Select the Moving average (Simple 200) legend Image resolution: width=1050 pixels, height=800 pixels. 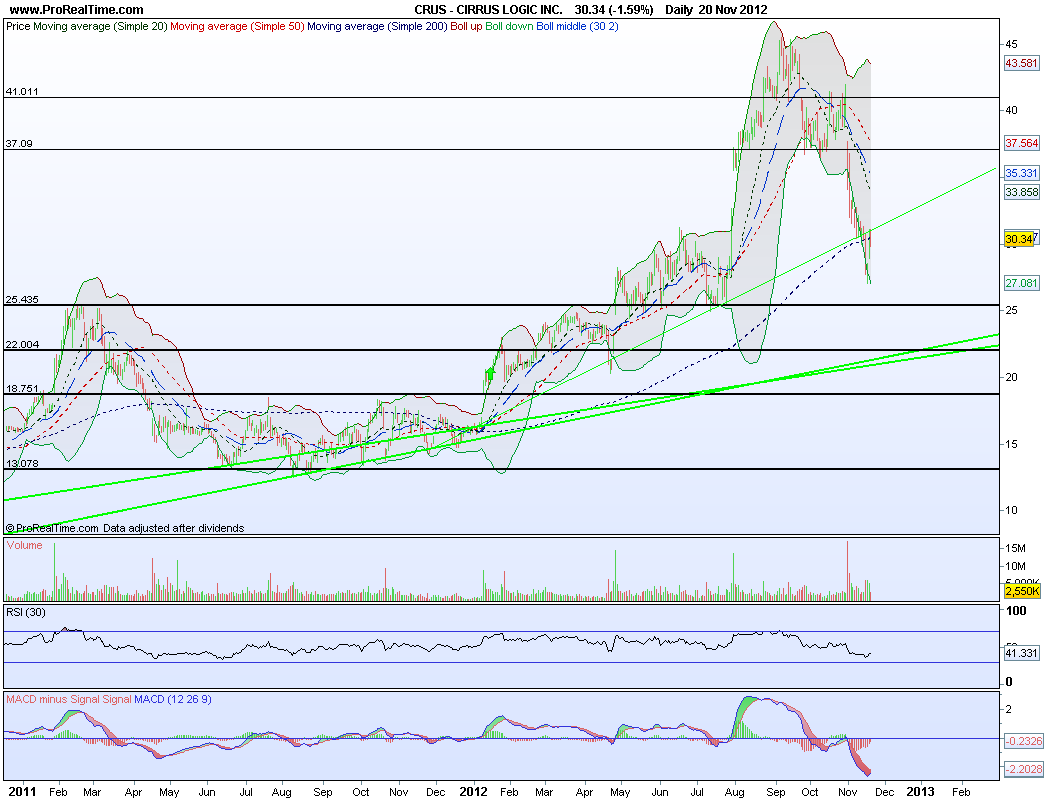377,26
